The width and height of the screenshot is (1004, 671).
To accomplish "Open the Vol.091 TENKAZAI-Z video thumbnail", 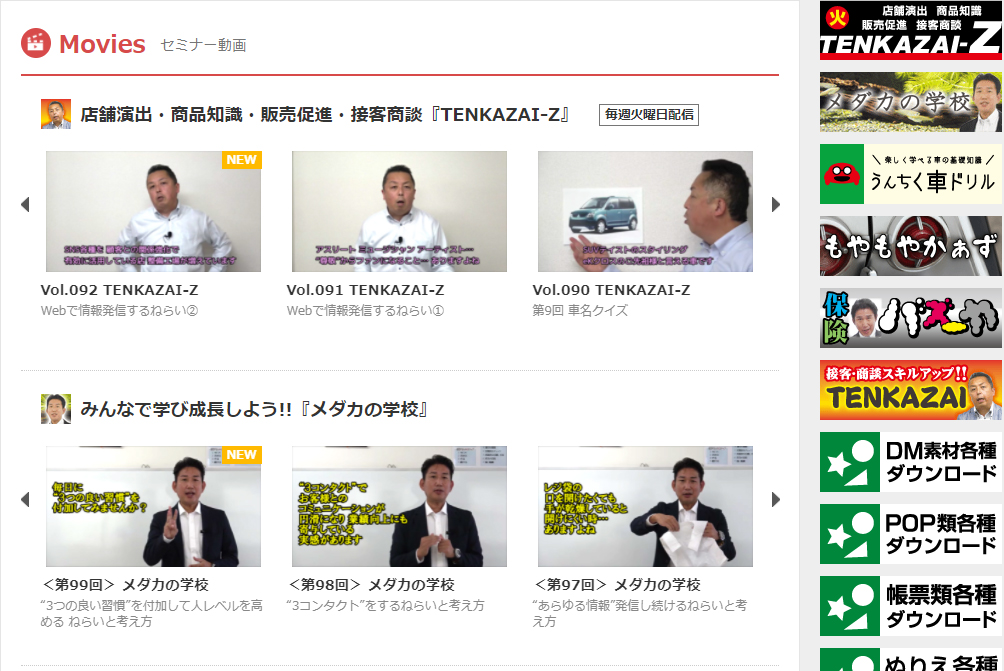I will (x=400, y=211).
